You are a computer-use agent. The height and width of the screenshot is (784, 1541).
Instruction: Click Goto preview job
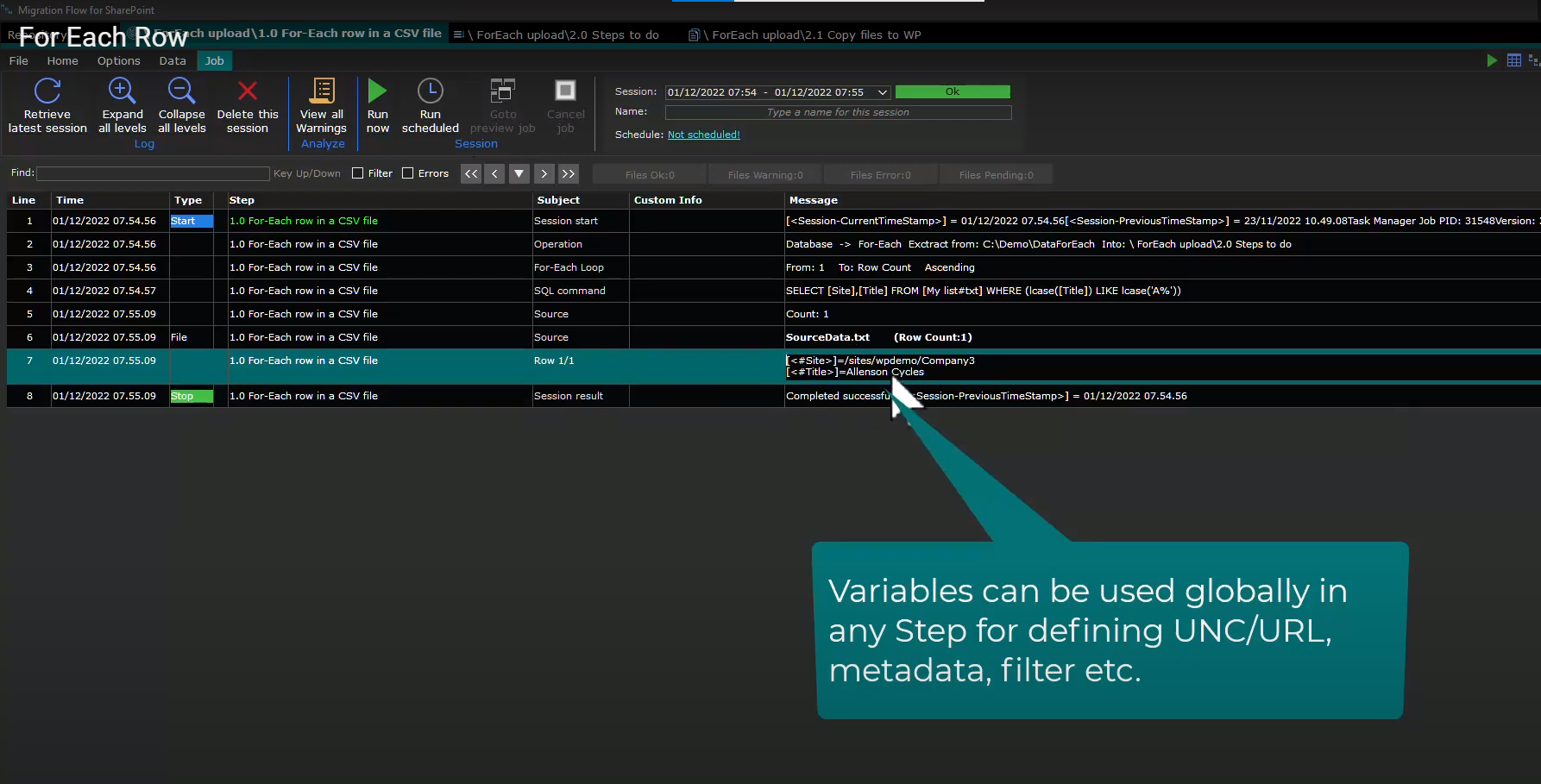[503, 106]
